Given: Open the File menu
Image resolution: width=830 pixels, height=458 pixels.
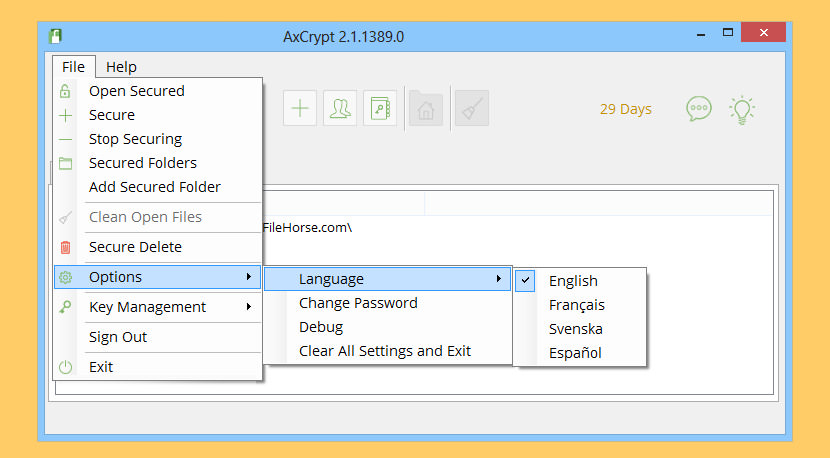Looking at the screenshot, I should (x=73, y=67).
